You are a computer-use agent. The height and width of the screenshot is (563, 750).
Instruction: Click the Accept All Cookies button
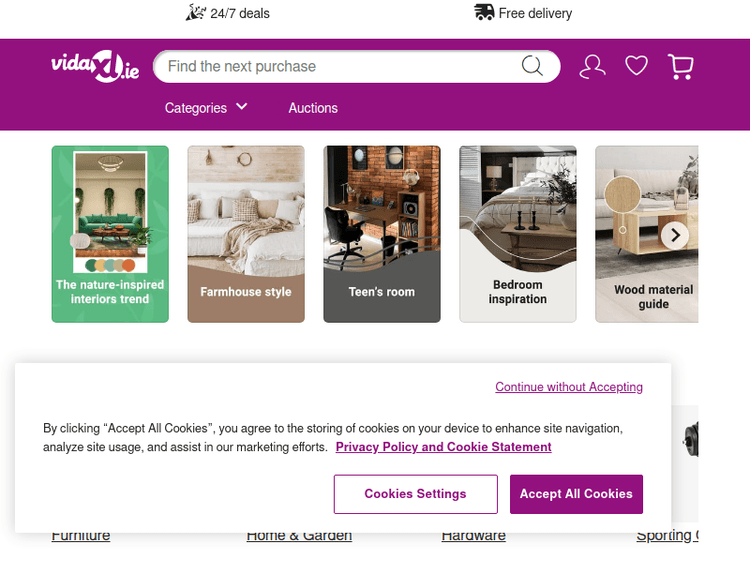(x=576, y=494)
